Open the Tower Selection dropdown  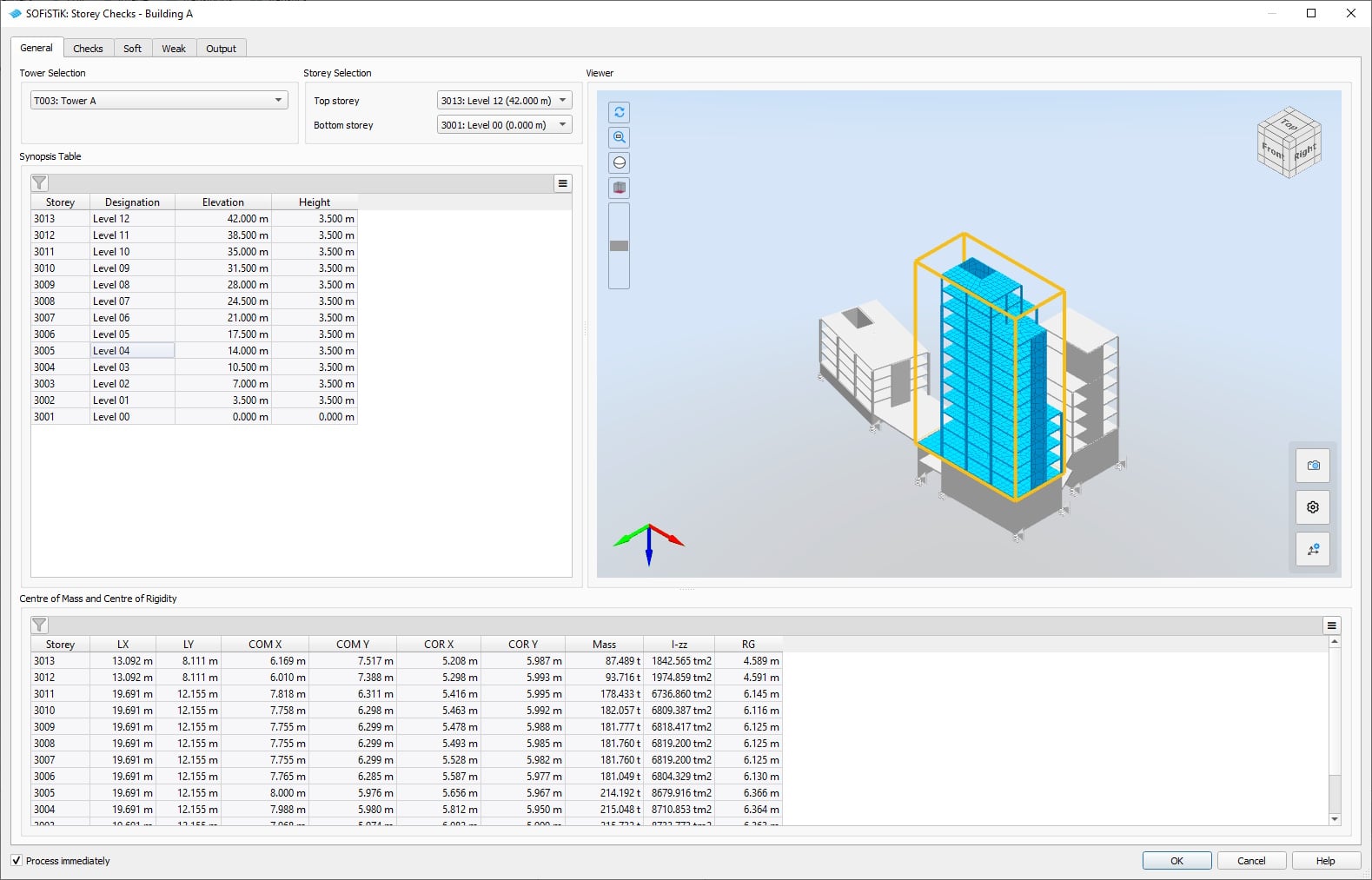pos(159,101)
